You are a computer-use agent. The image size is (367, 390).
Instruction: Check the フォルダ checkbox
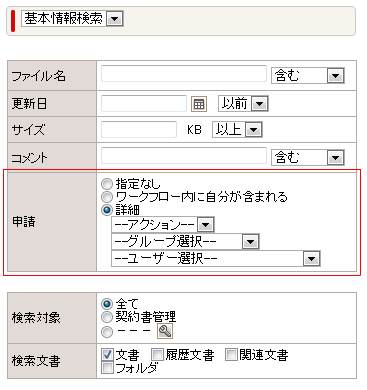107,368
